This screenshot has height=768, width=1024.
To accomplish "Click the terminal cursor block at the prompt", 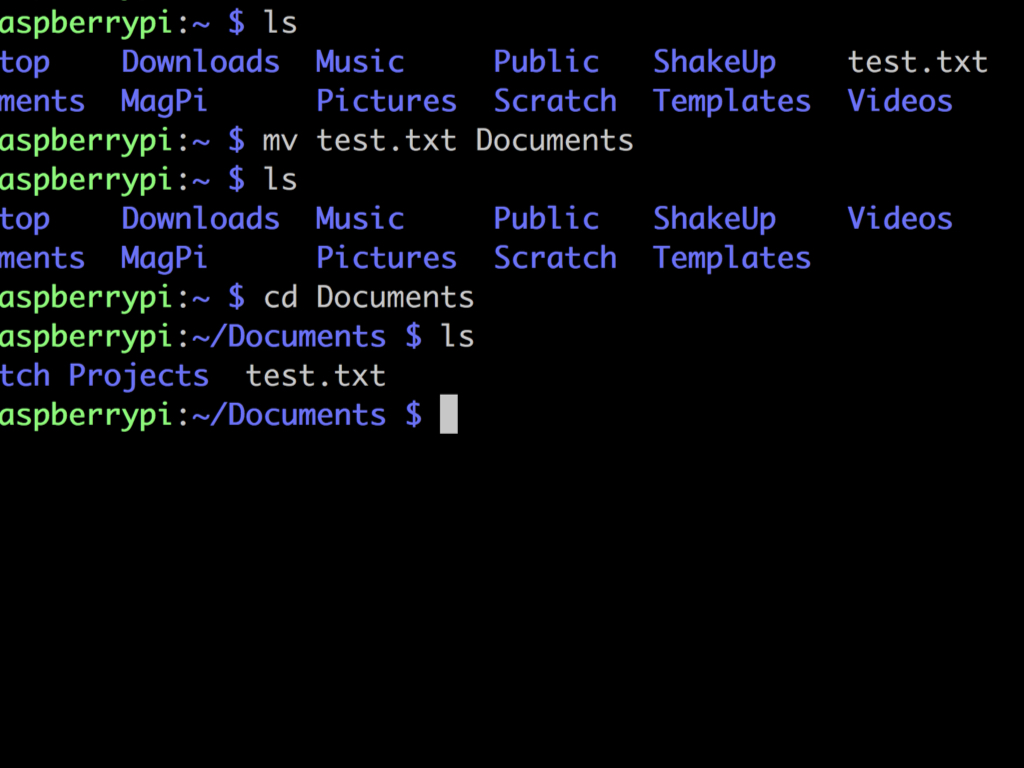I will tap(449, 414).
